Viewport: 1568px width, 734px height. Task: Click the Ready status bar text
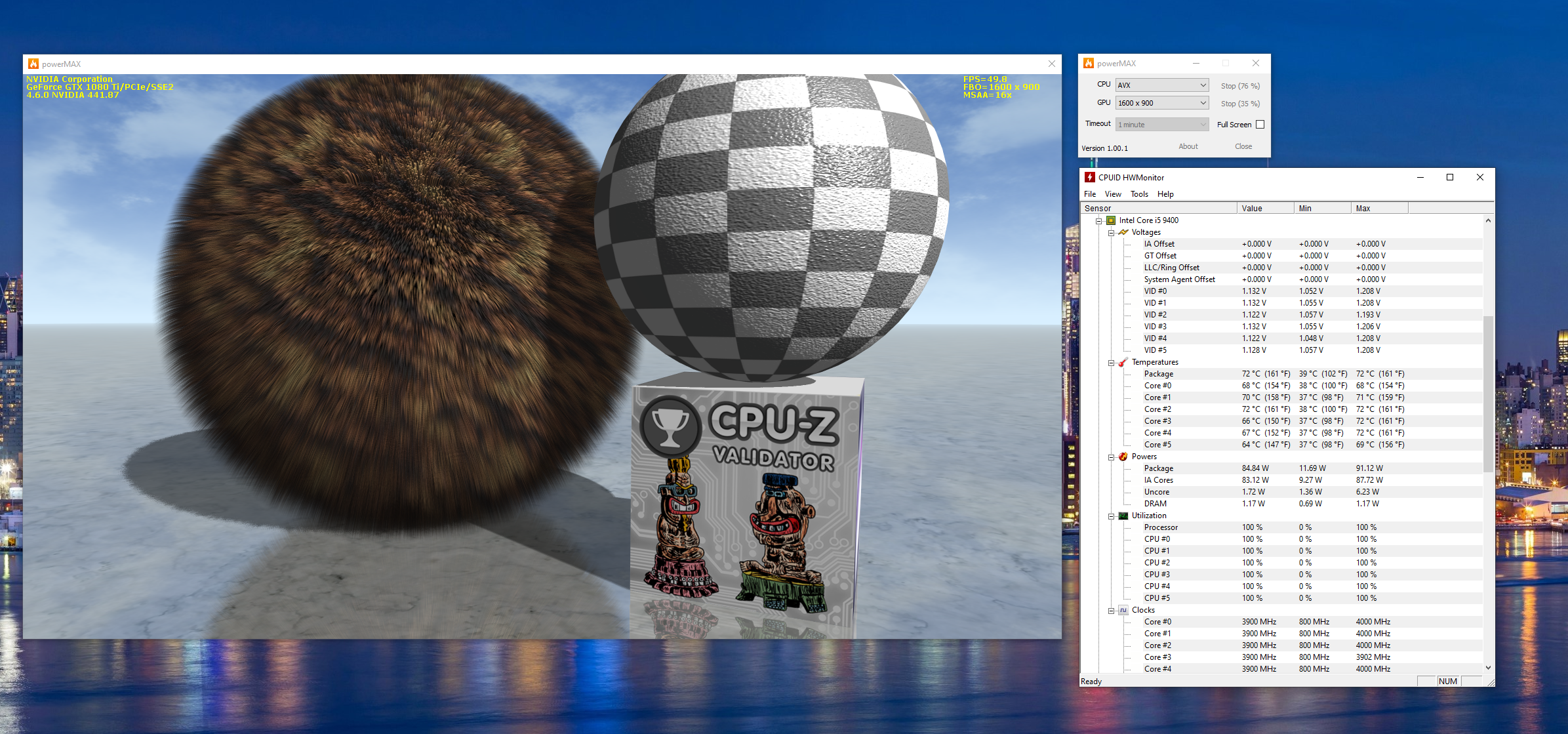click(x=1091, y=682)
